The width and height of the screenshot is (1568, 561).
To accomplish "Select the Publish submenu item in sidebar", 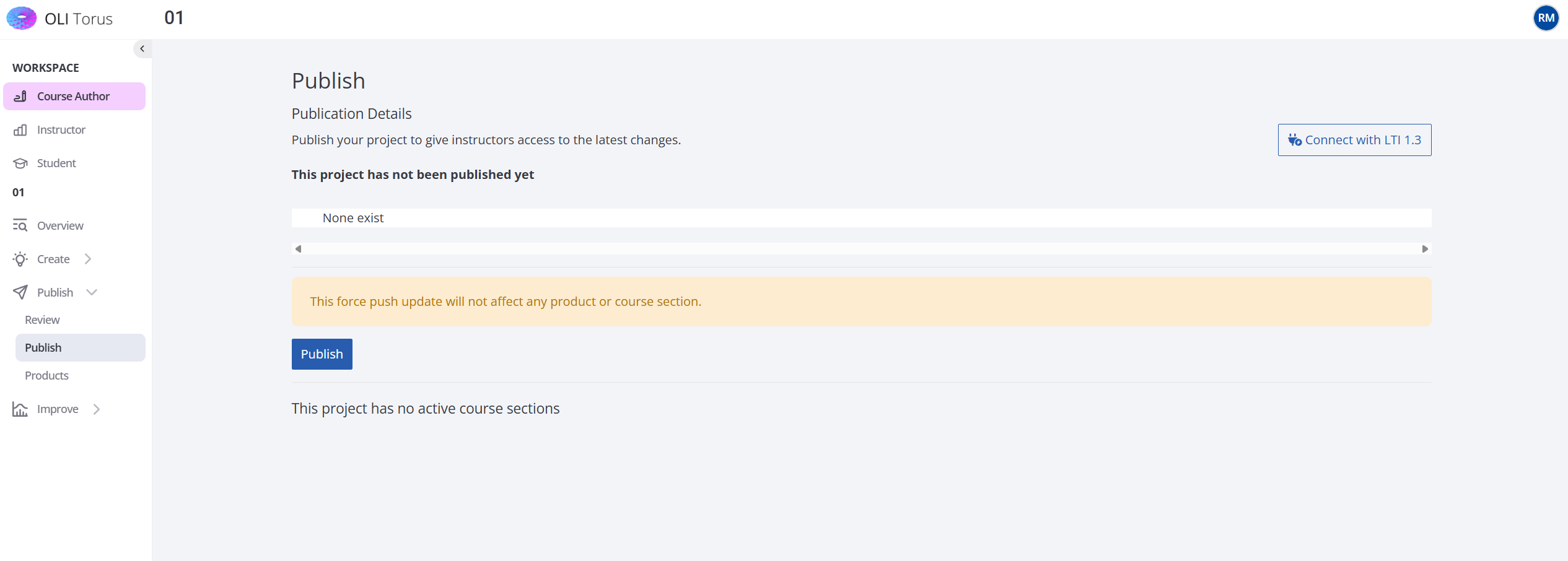I will coord(43,348).
